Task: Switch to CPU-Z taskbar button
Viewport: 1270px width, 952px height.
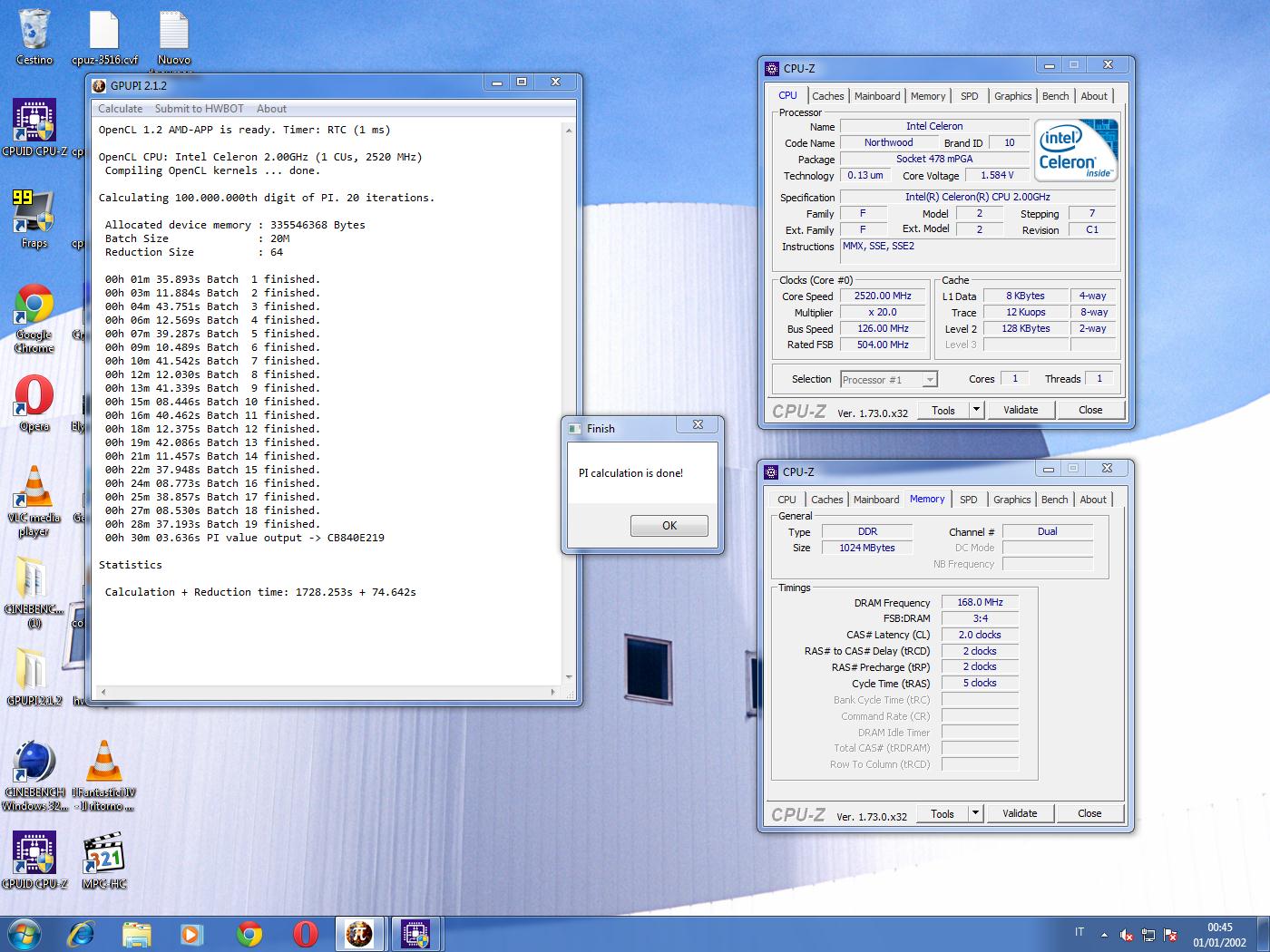Action: (416, 934)
